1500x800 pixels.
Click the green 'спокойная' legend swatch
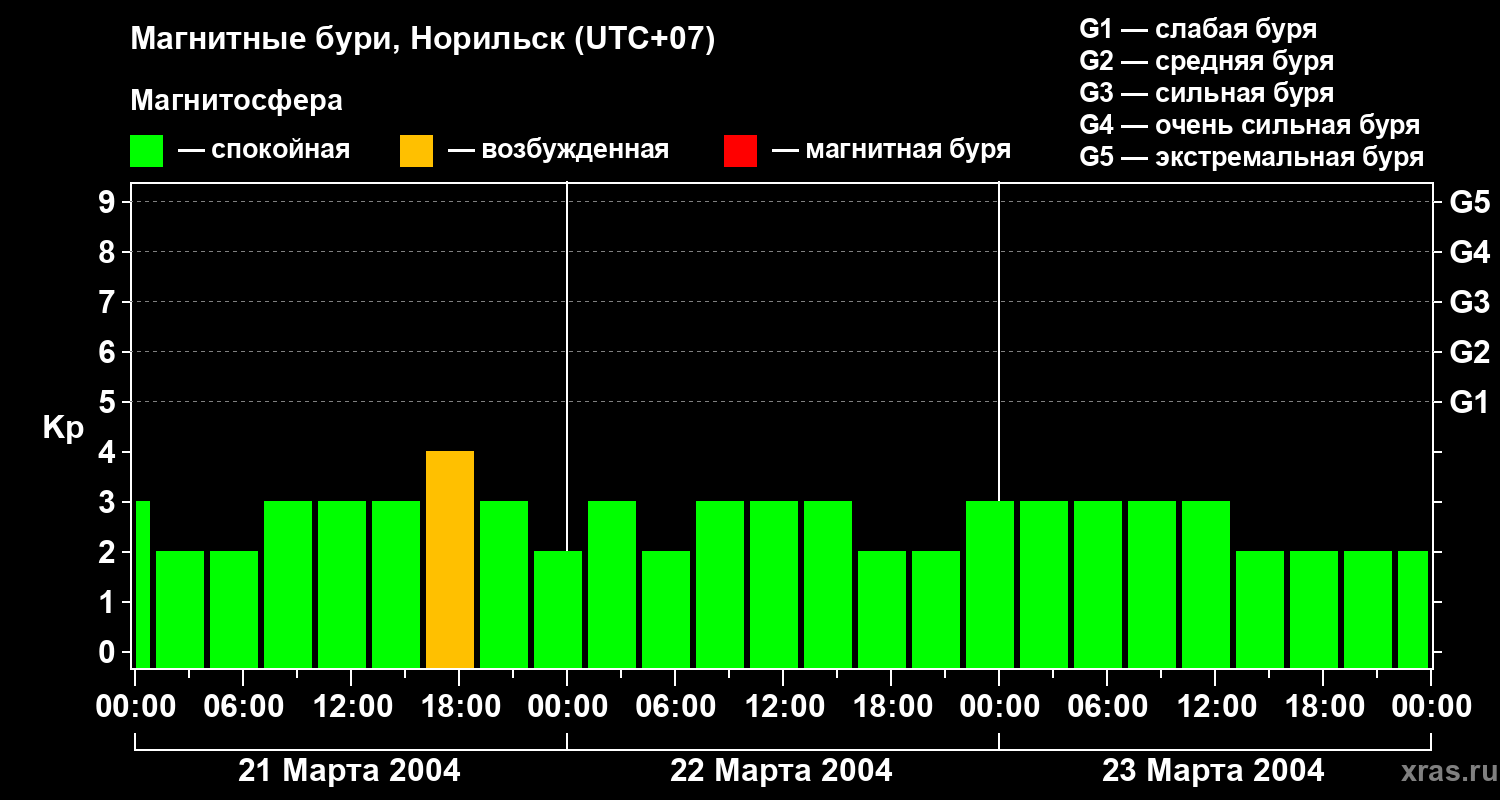point(147,151)
